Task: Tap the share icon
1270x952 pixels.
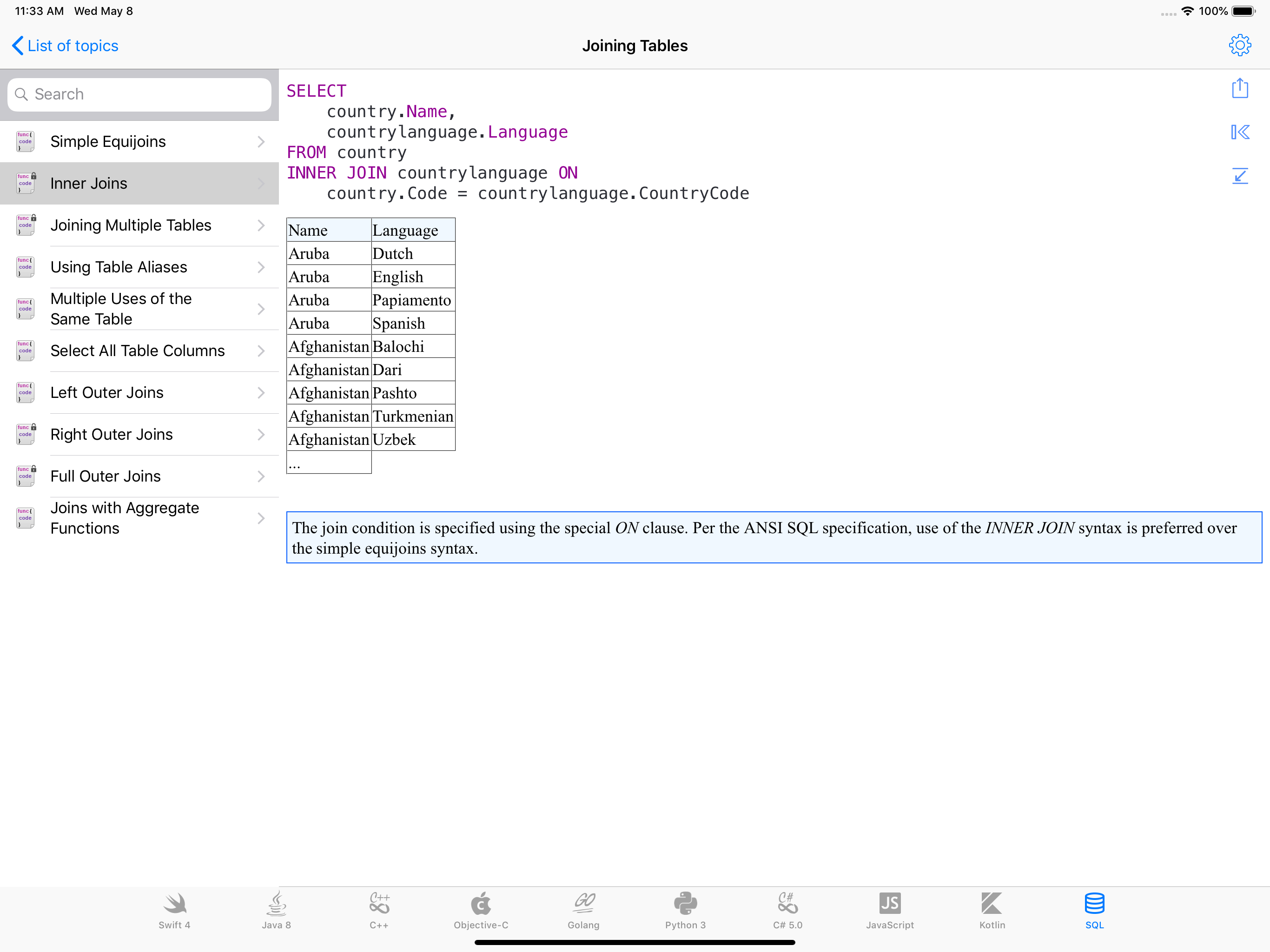Action: tap(1240, 88)
